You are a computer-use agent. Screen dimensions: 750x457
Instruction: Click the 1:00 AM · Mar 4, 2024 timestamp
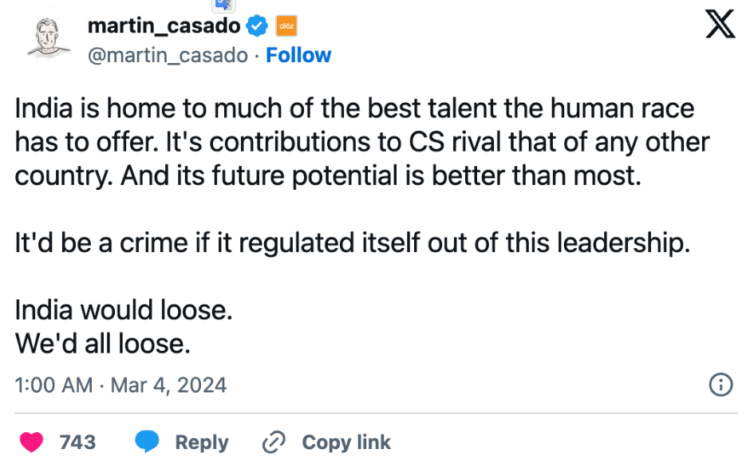pyautogui.click(x=120, y=384)
